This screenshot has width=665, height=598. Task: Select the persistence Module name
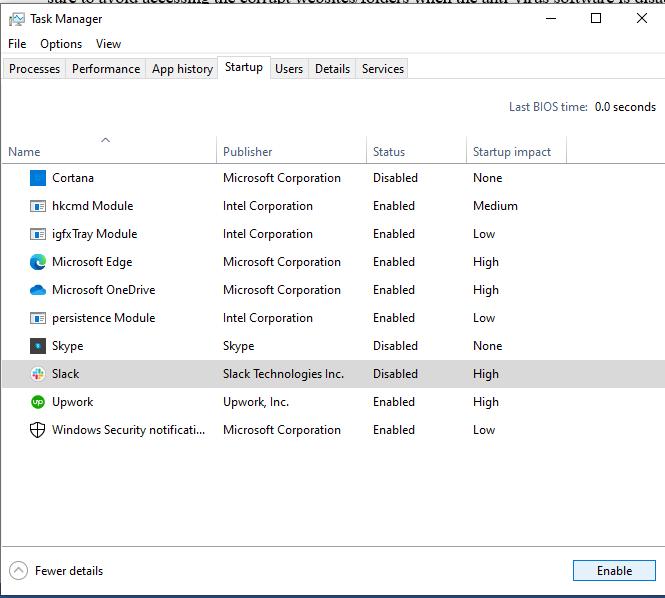103,318
